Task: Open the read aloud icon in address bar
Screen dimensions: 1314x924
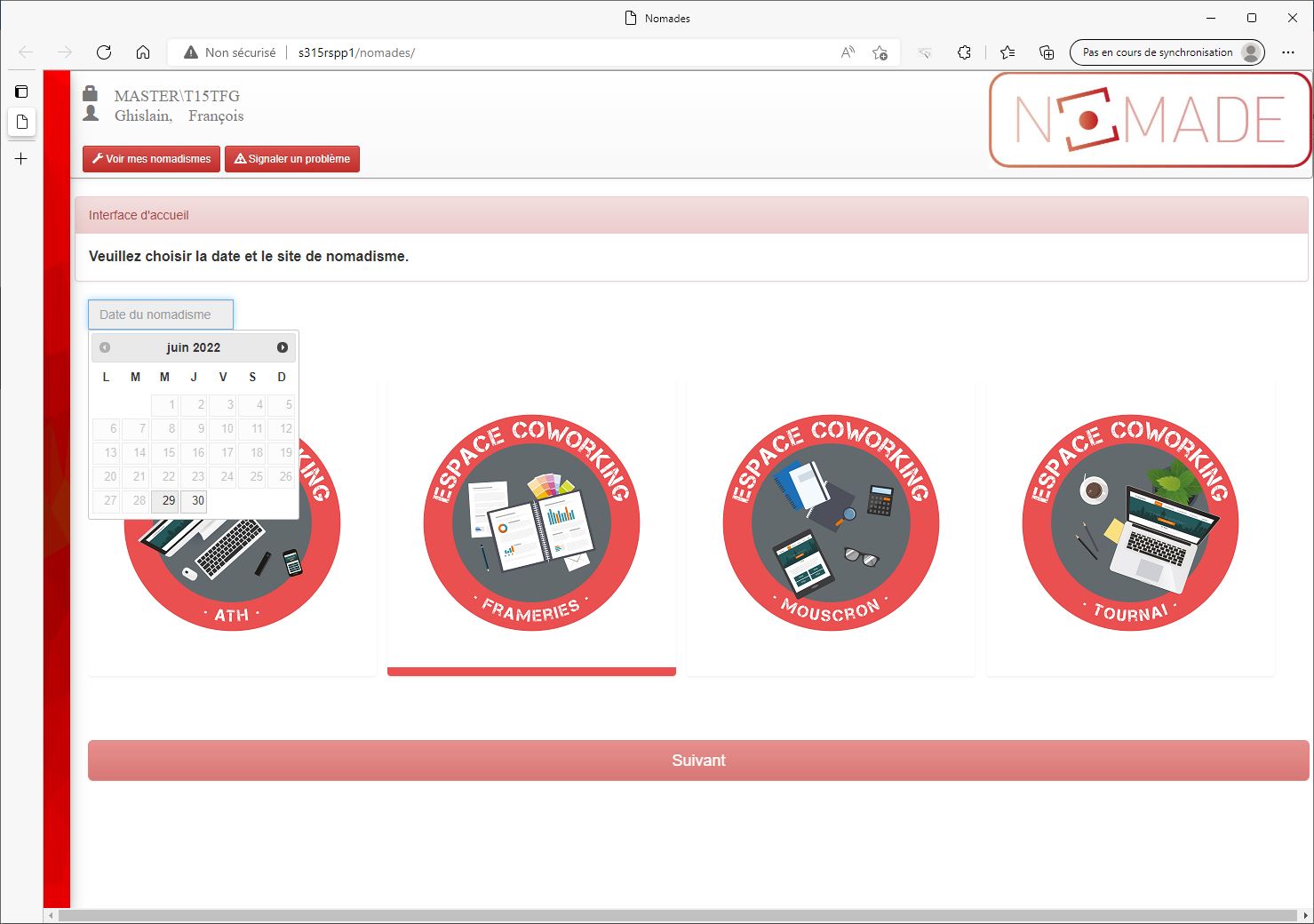Action: (x=848, y=52)
